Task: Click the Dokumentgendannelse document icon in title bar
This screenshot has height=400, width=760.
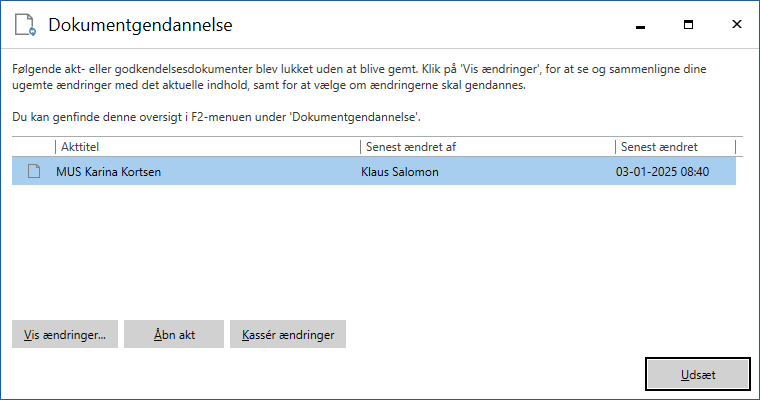Action: (25, 24)
